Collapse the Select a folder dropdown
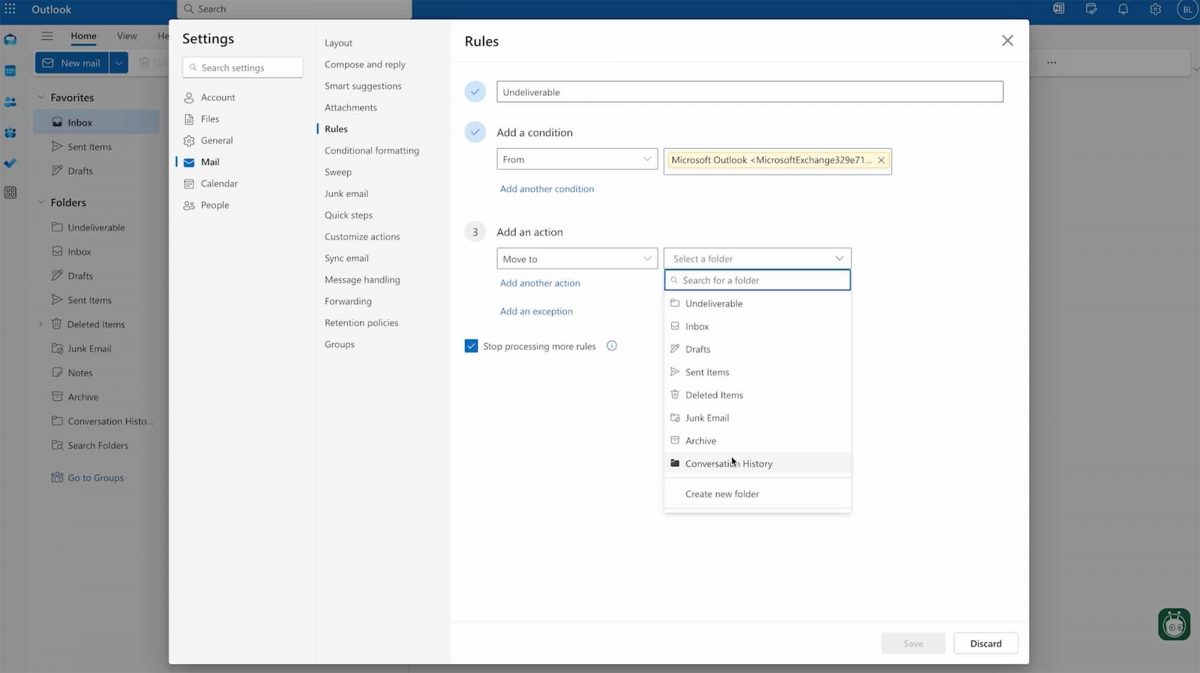The width and height of the screenshot is (1200, 673). (757, 258)
